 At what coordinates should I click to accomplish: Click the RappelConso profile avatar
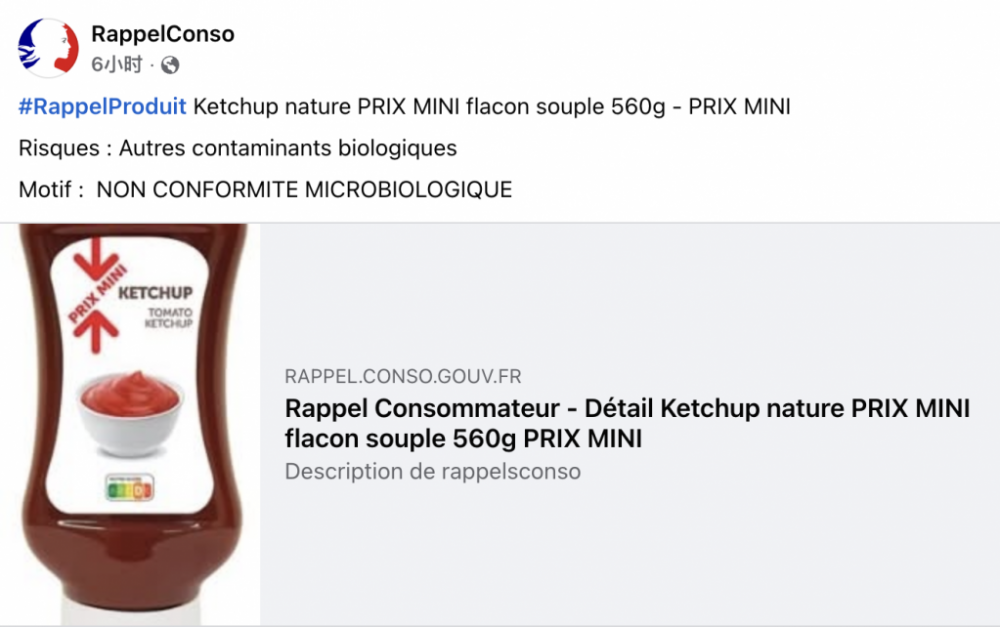[x=48, y=48]
